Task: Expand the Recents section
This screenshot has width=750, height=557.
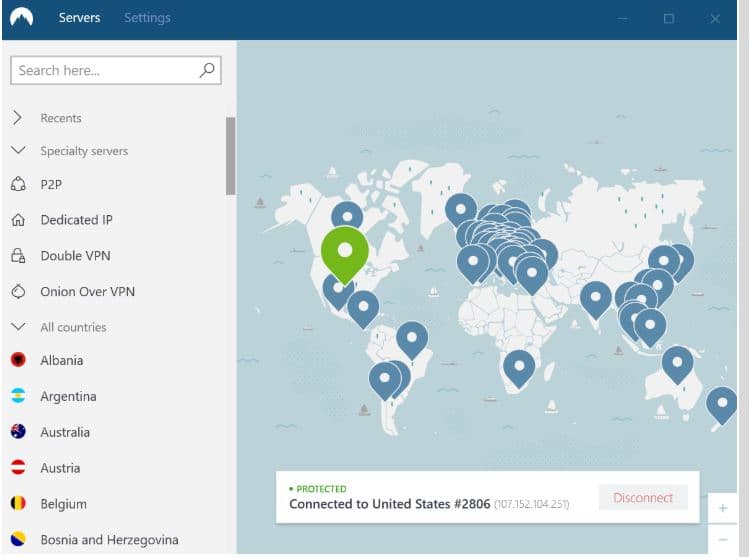Action: click(18, 118)
